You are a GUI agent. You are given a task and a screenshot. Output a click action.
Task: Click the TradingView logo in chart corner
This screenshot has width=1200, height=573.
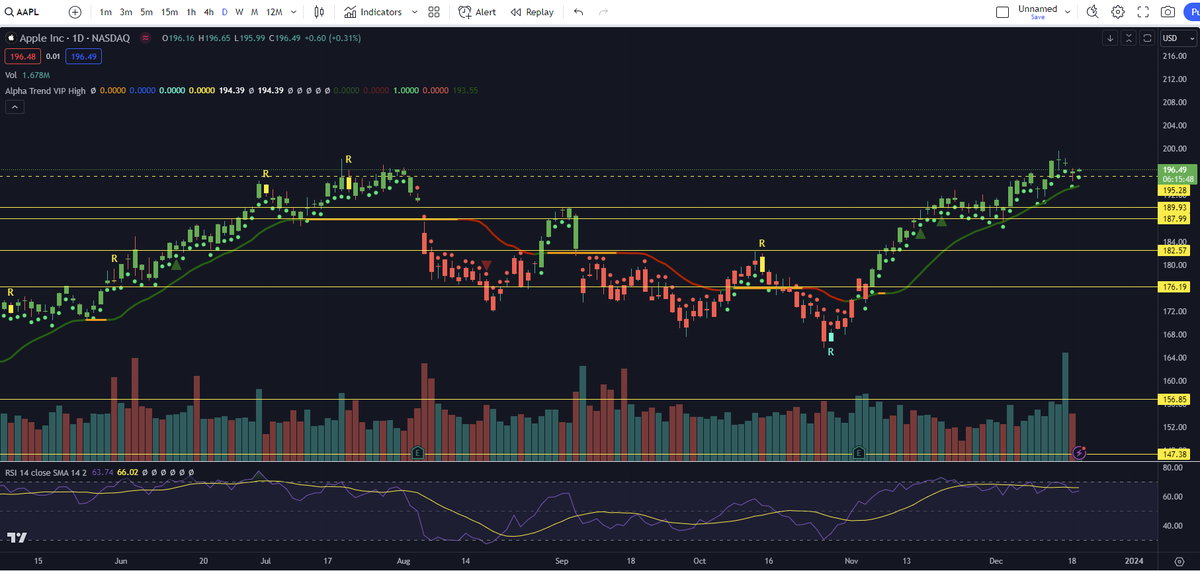tap(17, 537)
